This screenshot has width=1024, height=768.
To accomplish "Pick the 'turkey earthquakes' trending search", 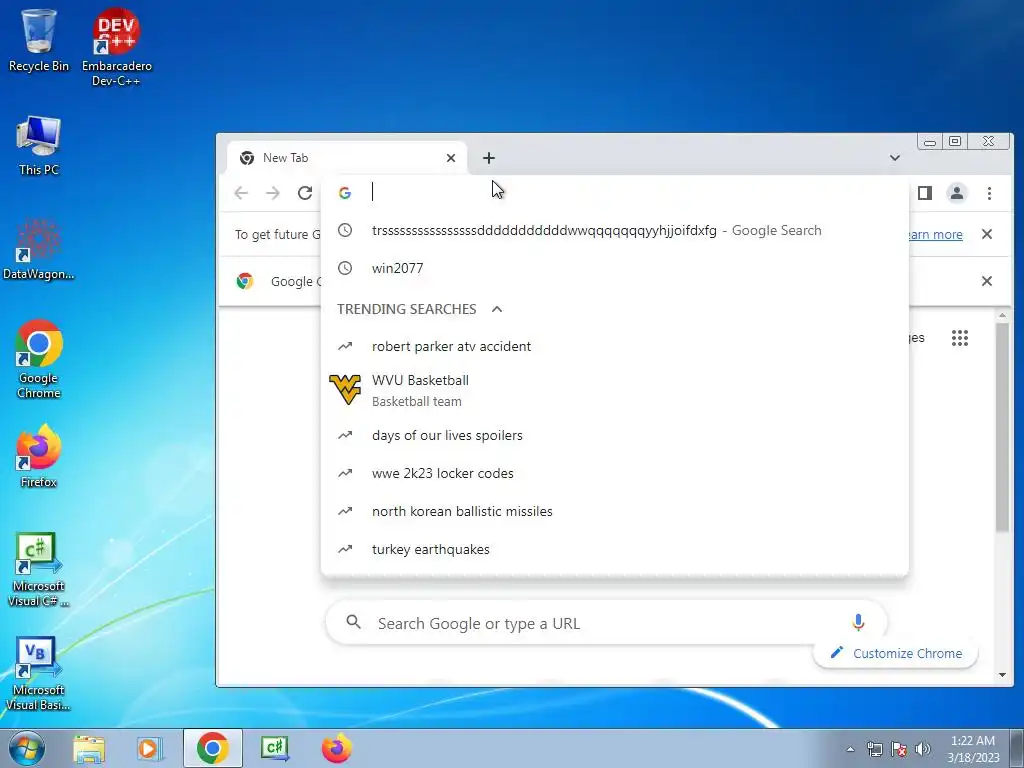I will [x=615, y=549].
